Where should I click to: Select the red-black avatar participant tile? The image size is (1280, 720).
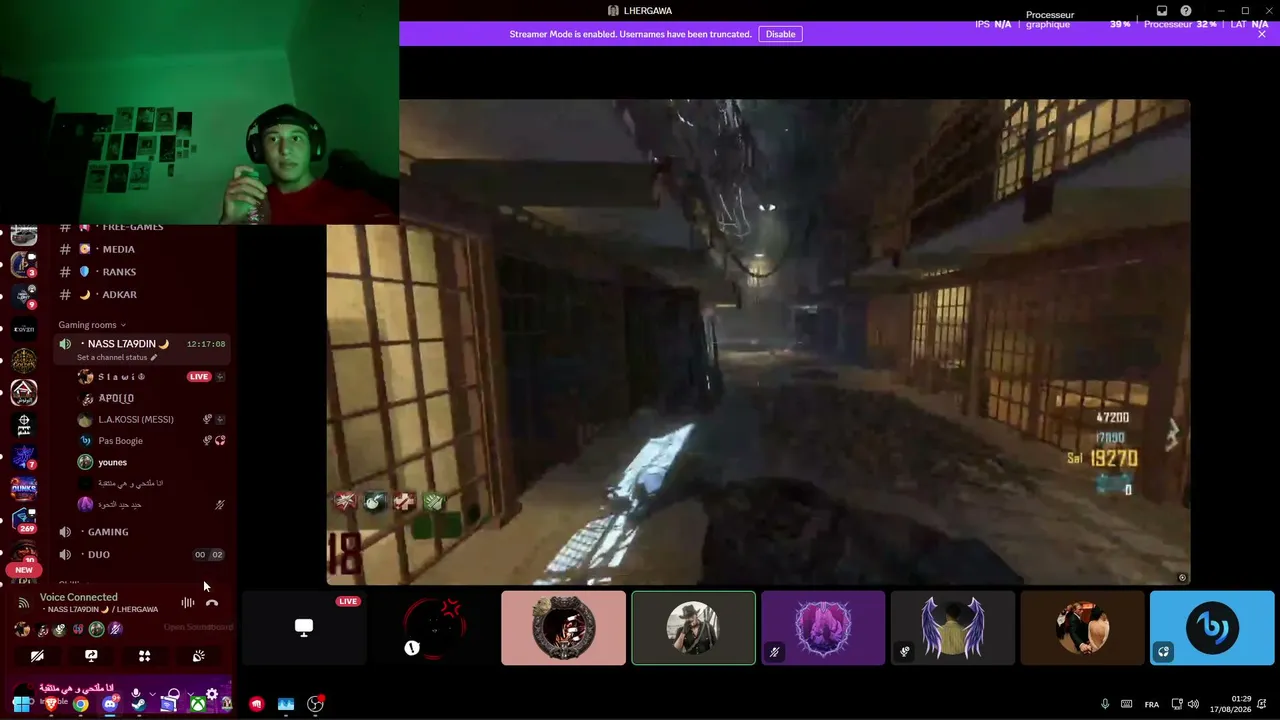click(x=434, y=628)
